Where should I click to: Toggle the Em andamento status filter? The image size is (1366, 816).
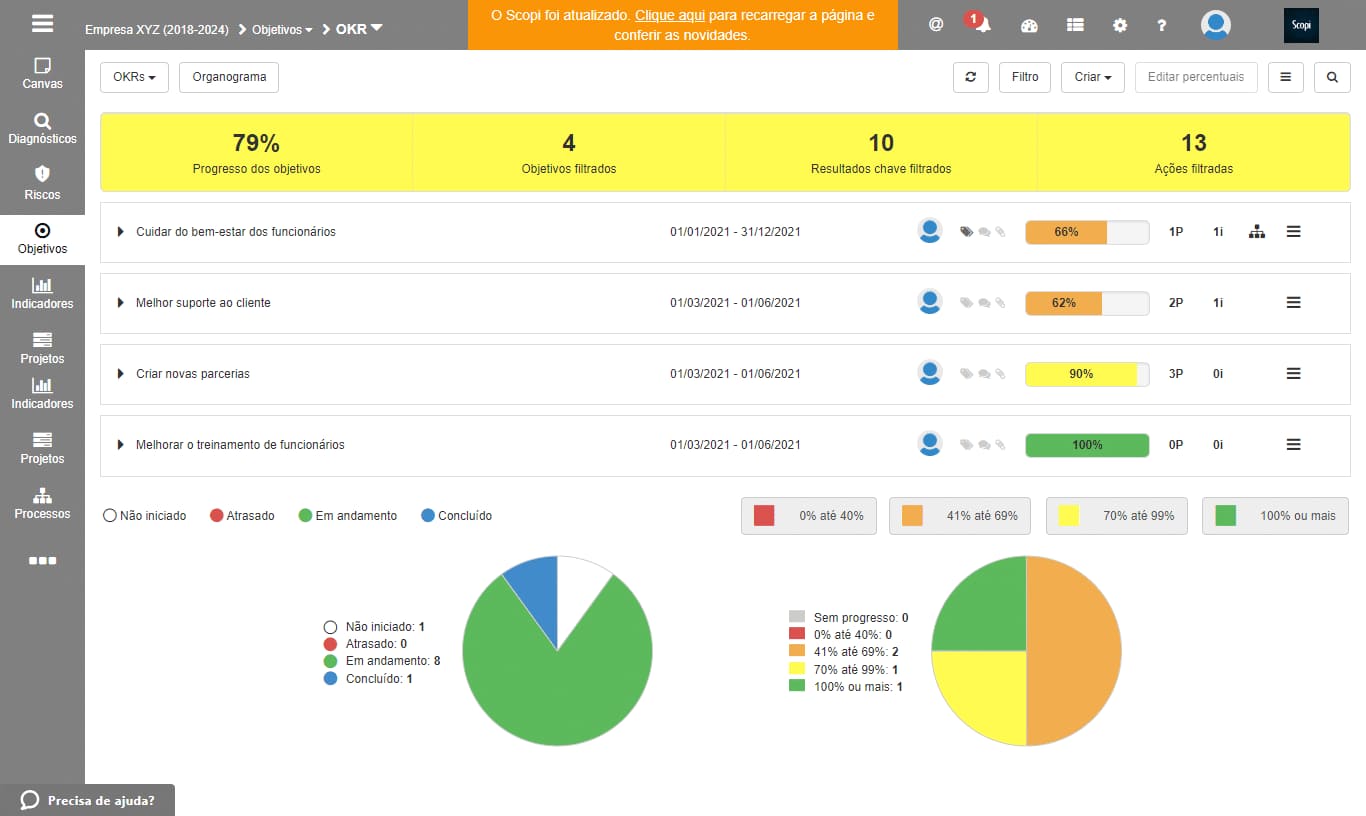(348, 516)
